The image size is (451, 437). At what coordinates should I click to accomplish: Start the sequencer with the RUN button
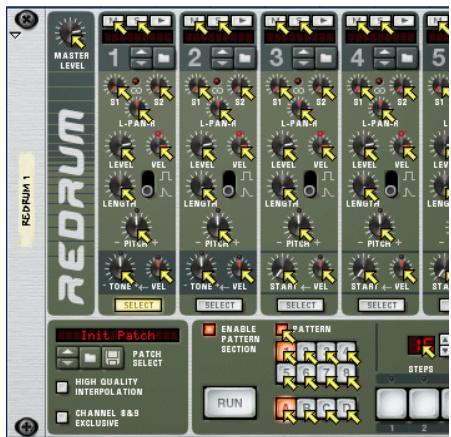230,403
